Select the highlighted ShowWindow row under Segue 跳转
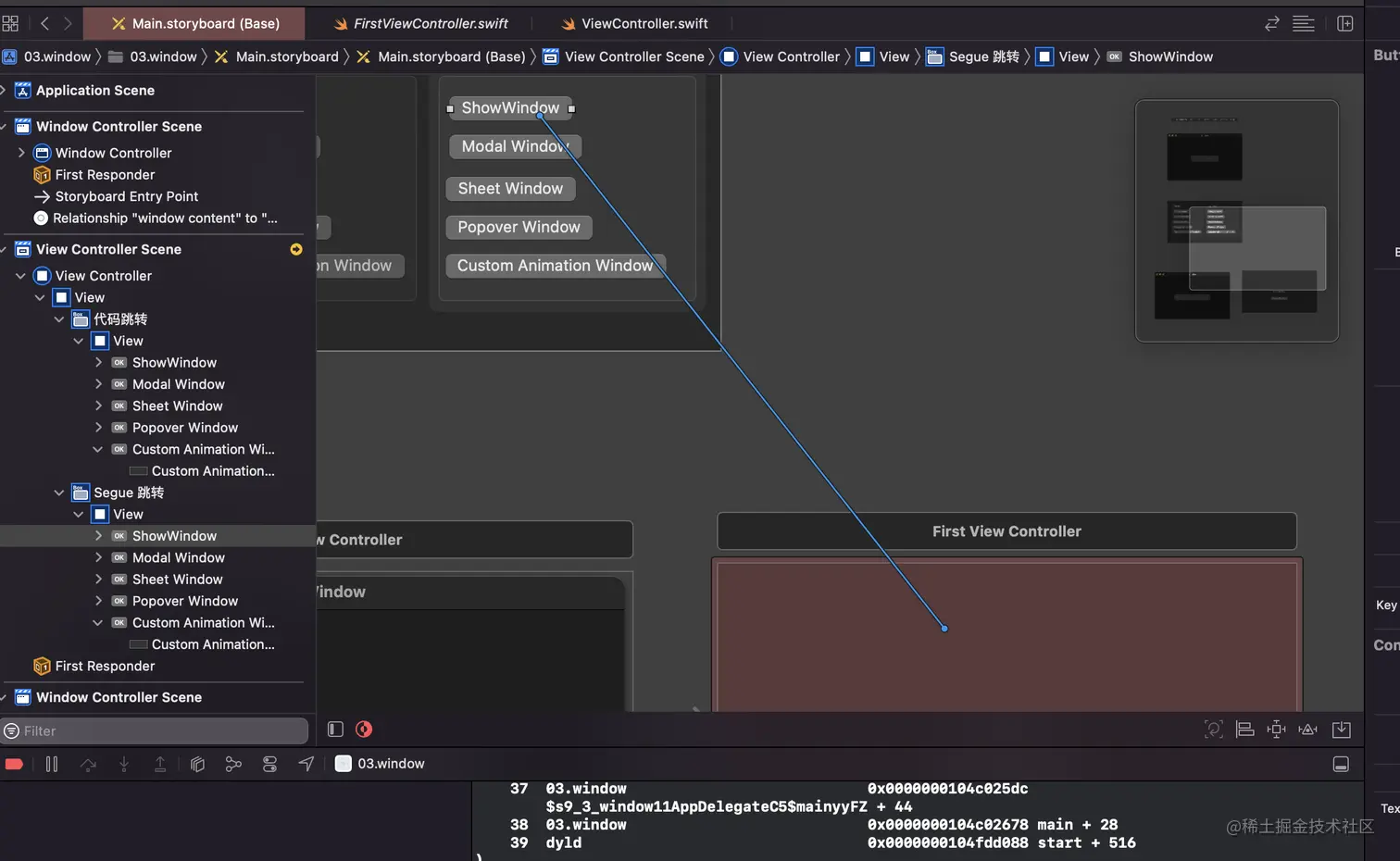This screenshot has height=861, width=1400. coord(157,536)
